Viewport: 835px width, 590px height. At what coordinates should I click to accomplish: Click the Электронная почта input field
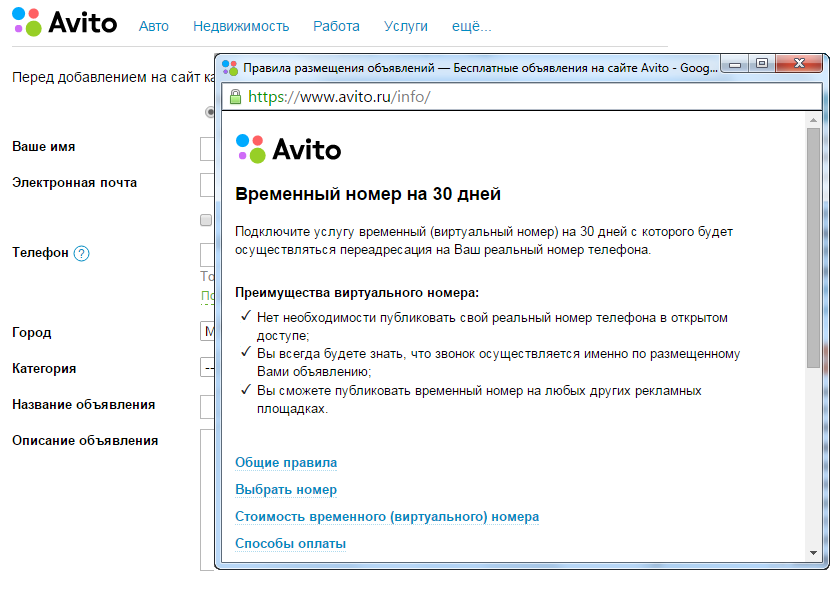pyautogui.click(x=207, y=185)
